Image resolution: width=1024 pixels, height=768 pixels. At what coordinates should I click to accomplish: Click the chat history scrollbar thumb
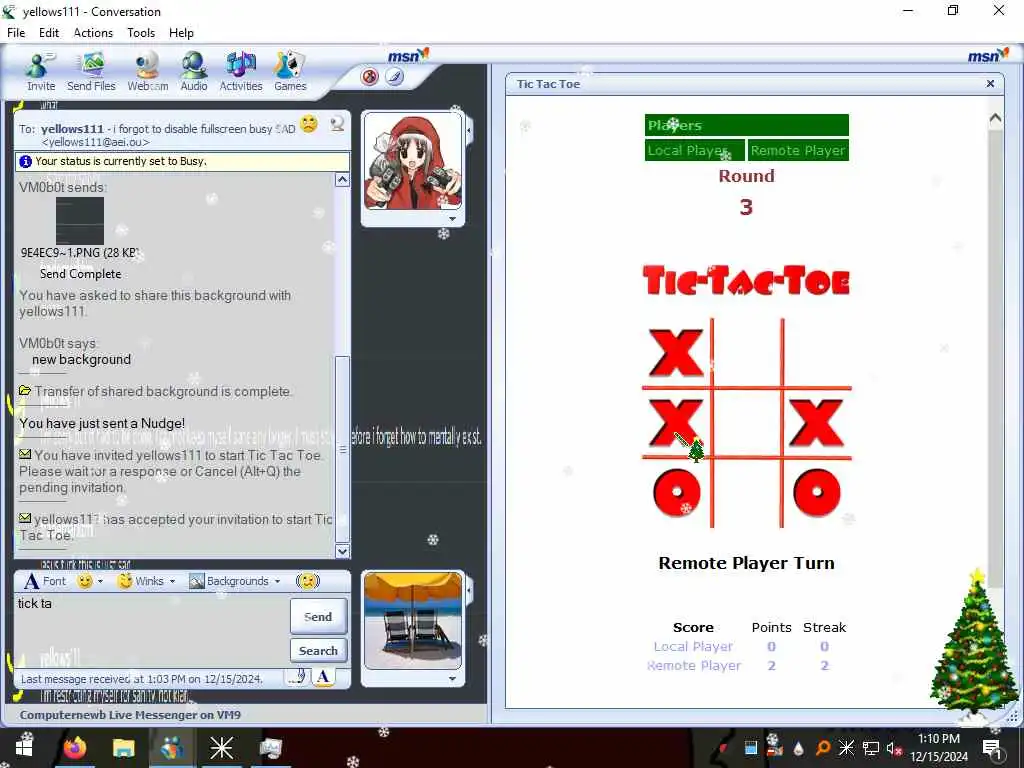pos(342,449)
